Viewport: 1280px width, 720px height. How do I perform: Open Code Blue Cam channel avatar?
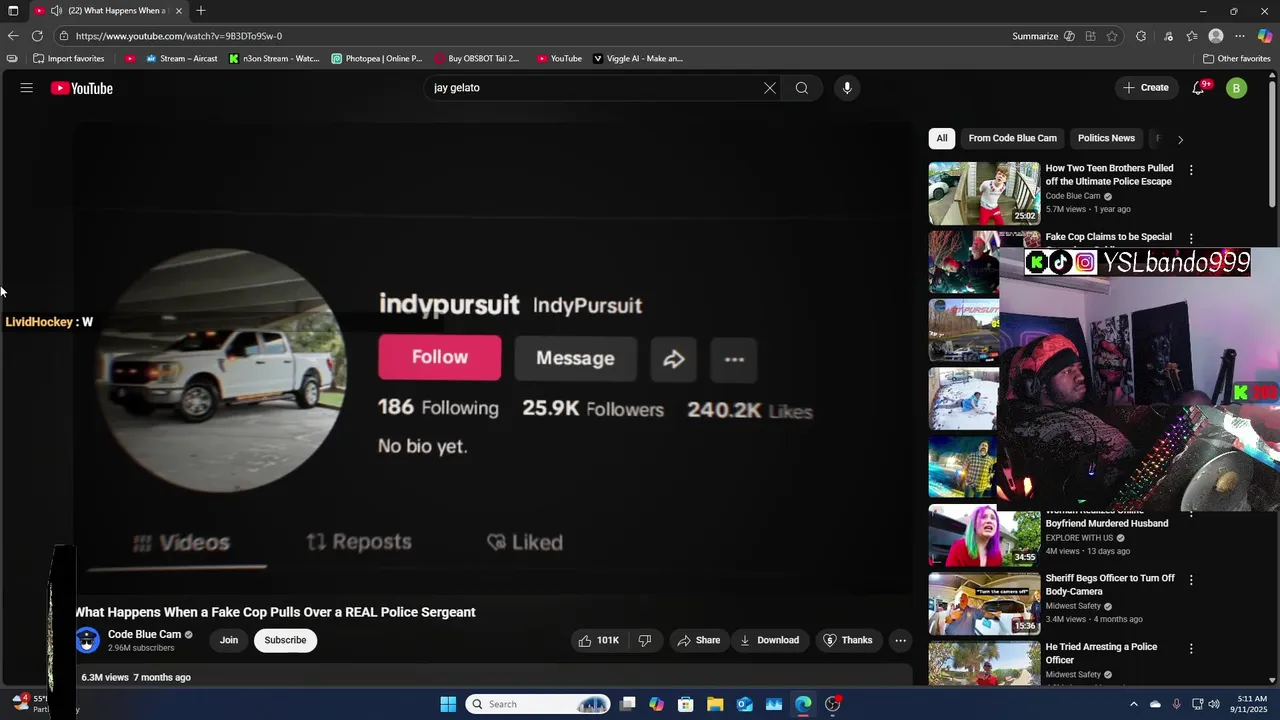click(88, 640)
